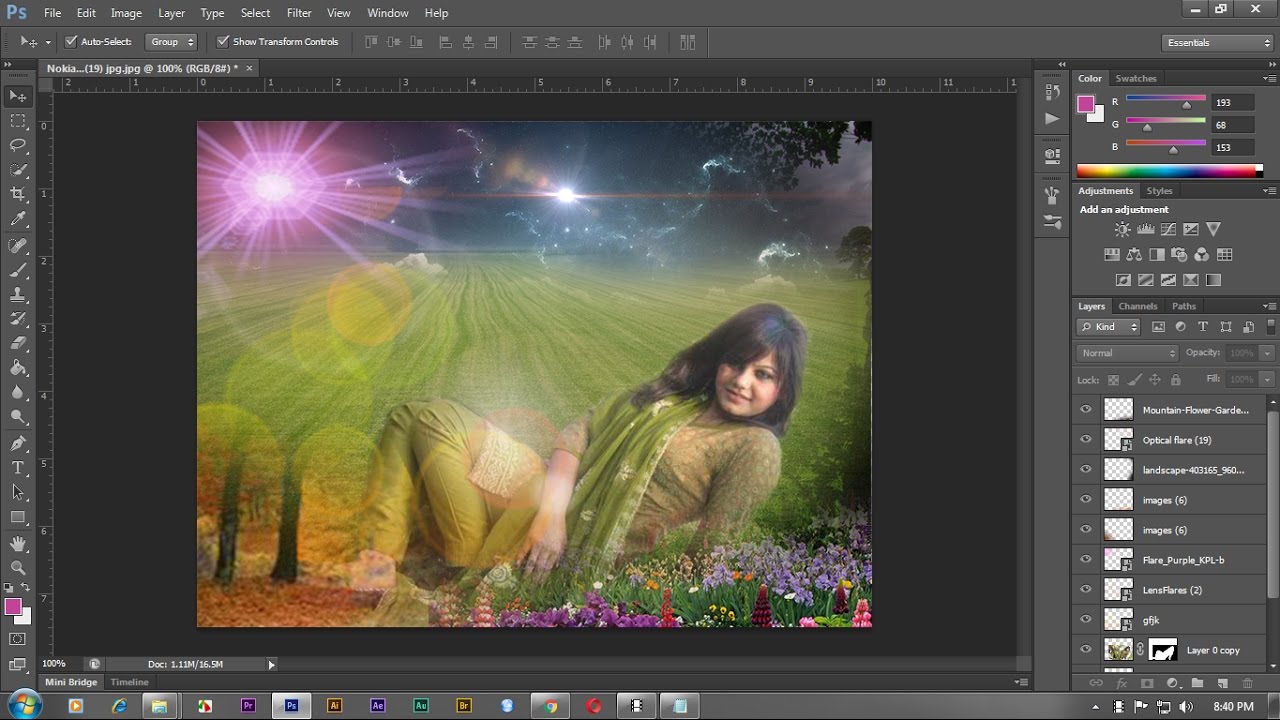Select the Hand tool
The height and width of the screenshot is (720, 1280).
(18, 544)
